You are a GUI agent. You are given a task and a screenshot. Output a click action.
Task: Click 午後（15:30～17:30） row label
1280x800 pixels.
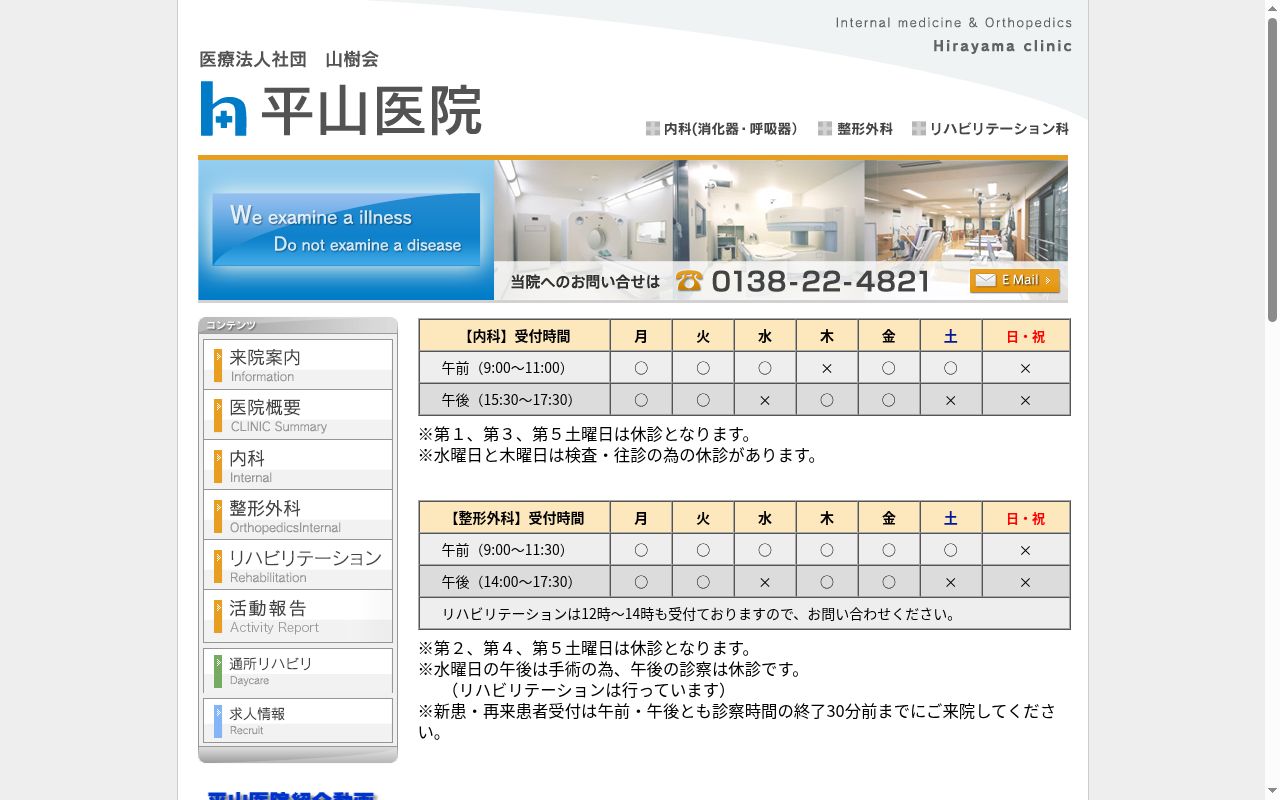(x=515, y=400)
